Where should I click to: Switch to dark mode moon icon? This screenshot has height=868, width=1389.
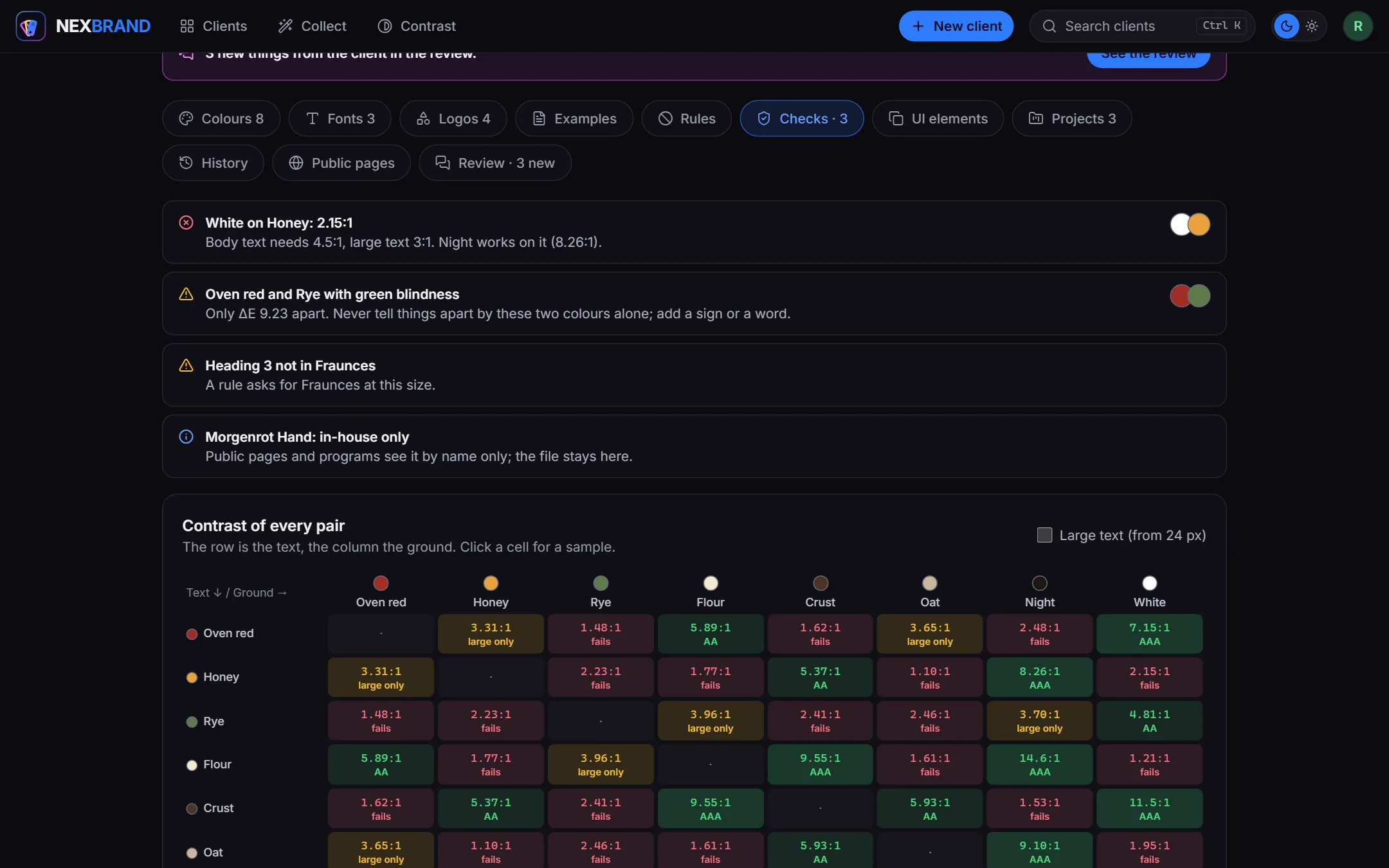pos(1286,26)
